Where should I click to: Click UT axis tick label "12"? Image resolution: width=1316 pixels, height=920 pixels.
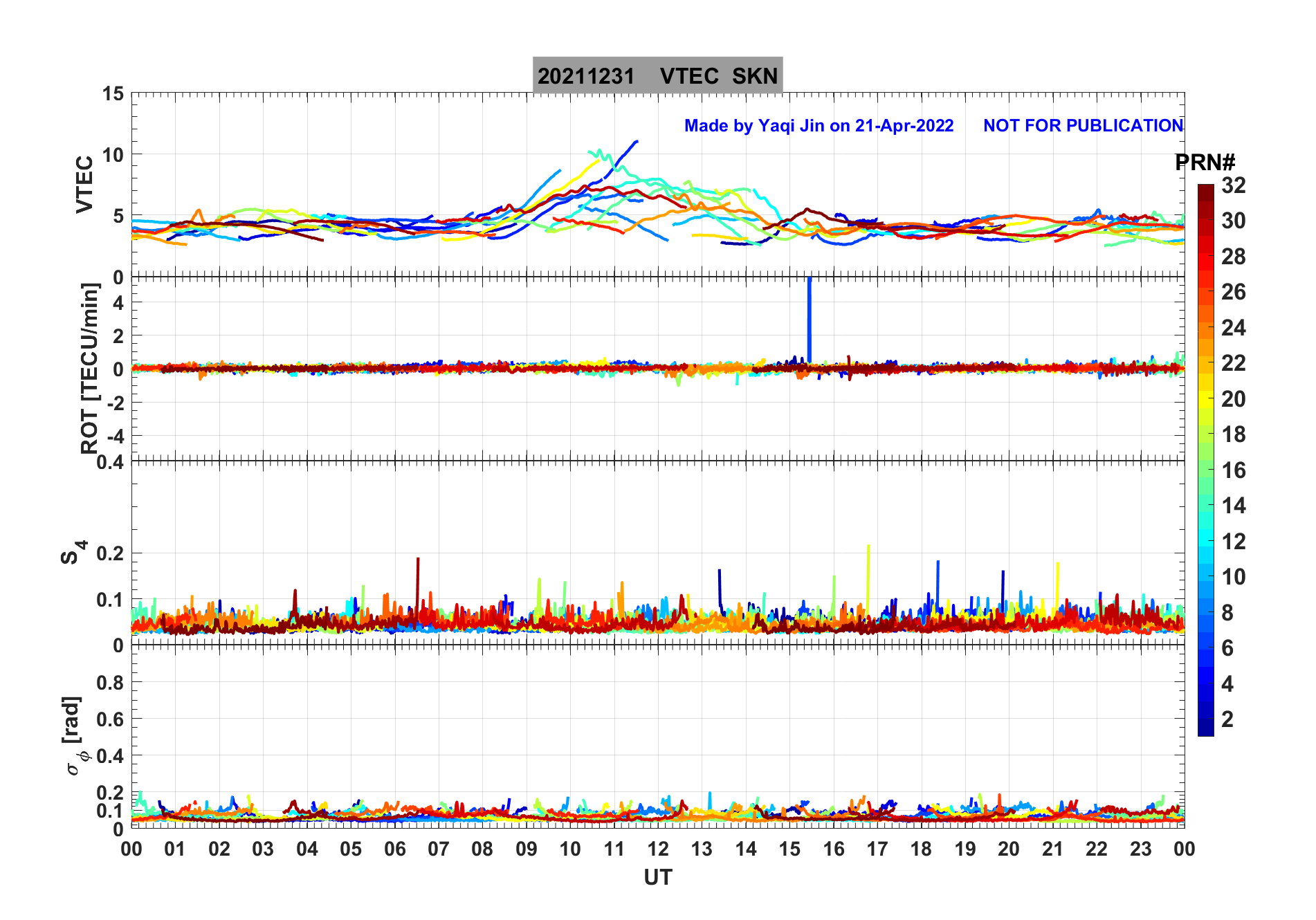pos(657,849)
